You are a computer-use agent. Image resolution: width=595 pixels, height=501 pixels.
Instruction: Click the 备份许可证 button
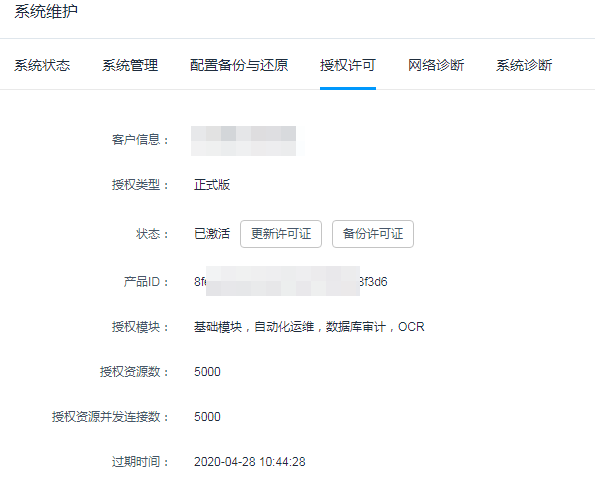pyautogui.click(x=373, y=234)
